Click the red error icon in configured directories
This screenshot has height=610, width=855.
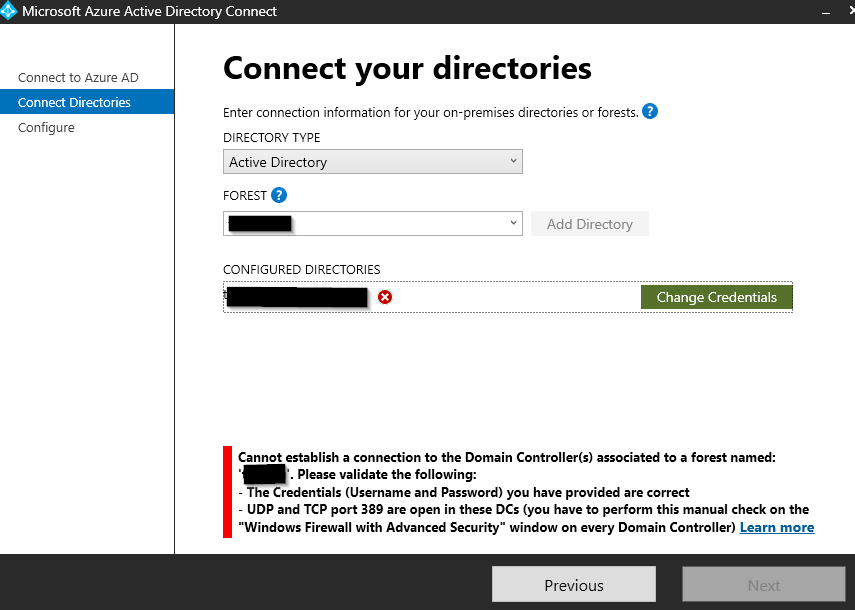(385, 297)
